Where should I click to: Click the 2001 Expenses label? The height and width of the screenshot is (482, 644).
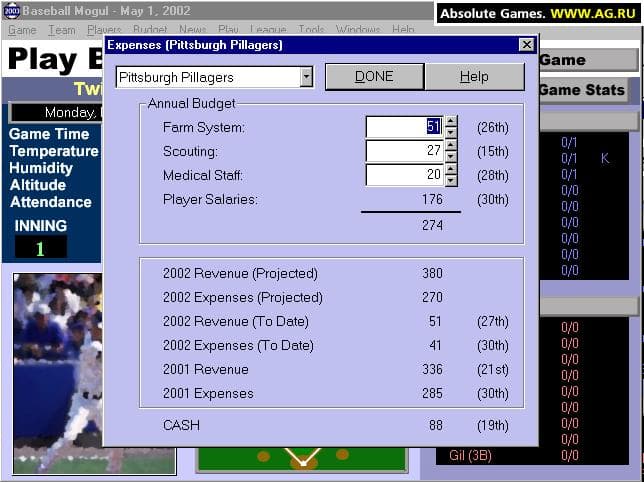click(x=208, y=393)
